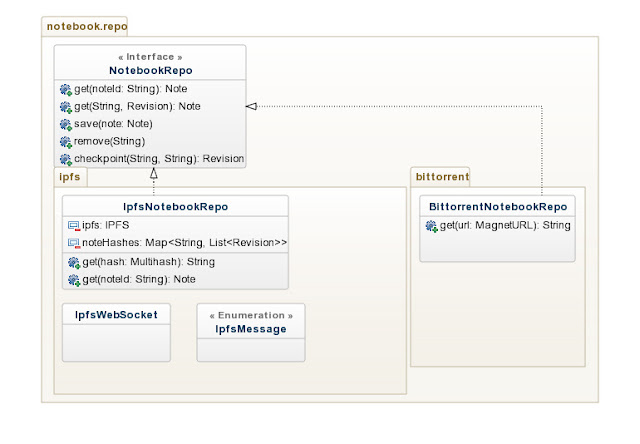The image size is (640, 444).
Task: Select the NotebookRepo interface title
Action: [x=151, y=71]
